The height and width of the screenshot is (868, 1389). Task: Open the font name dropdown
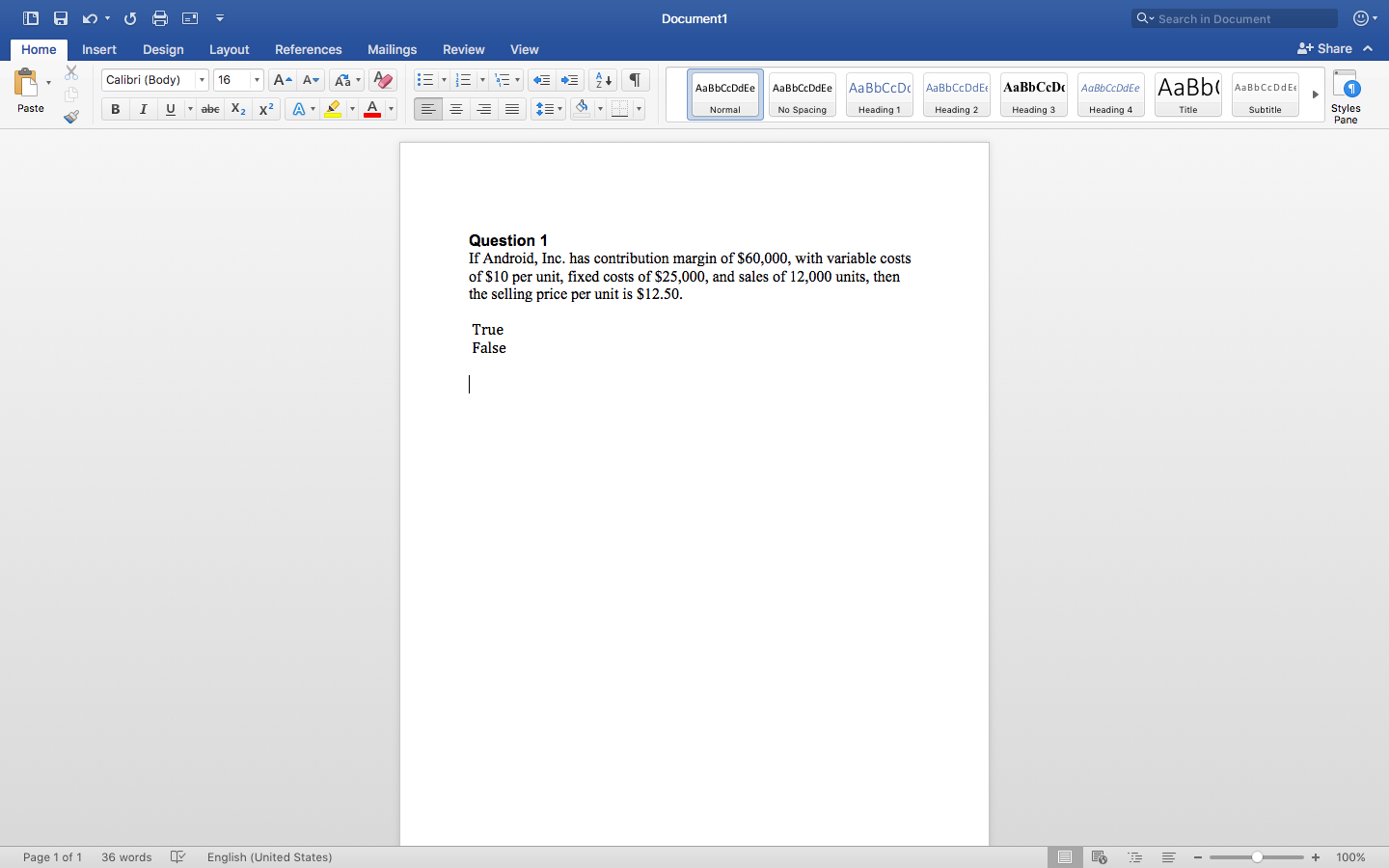(203, 79)
